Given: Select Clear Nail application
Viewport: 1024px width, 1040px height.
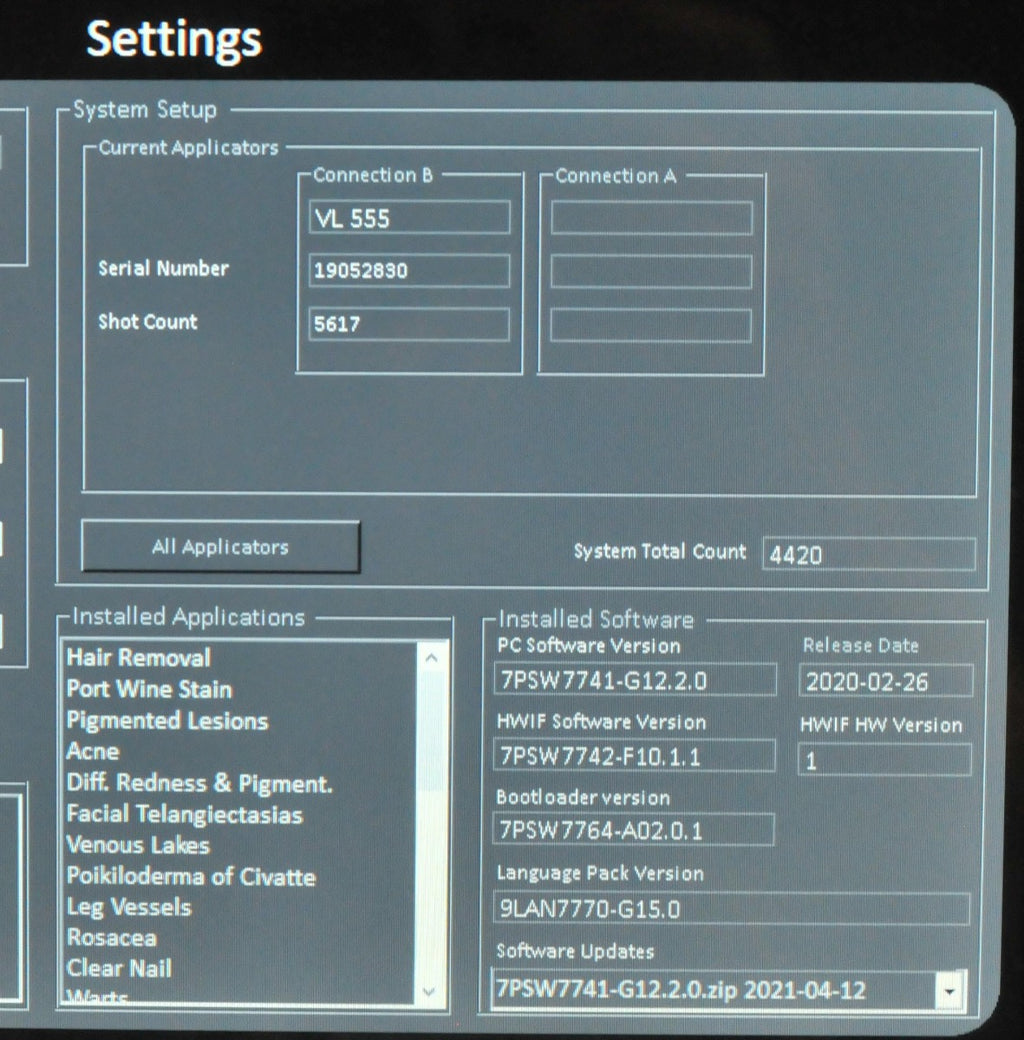Looking at the screenshot, I should pos(119,968).
